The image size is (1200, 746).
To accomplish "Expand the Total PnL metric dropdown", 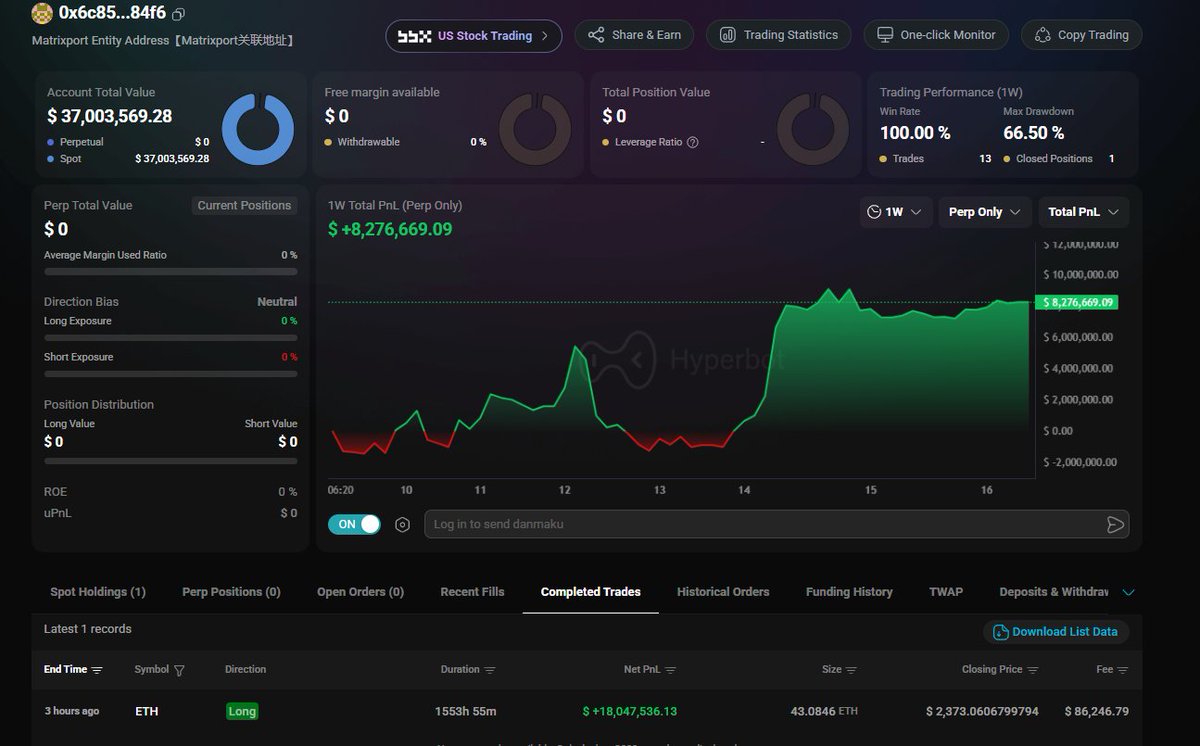I will pyautogui.click(x=1083, y=212).
